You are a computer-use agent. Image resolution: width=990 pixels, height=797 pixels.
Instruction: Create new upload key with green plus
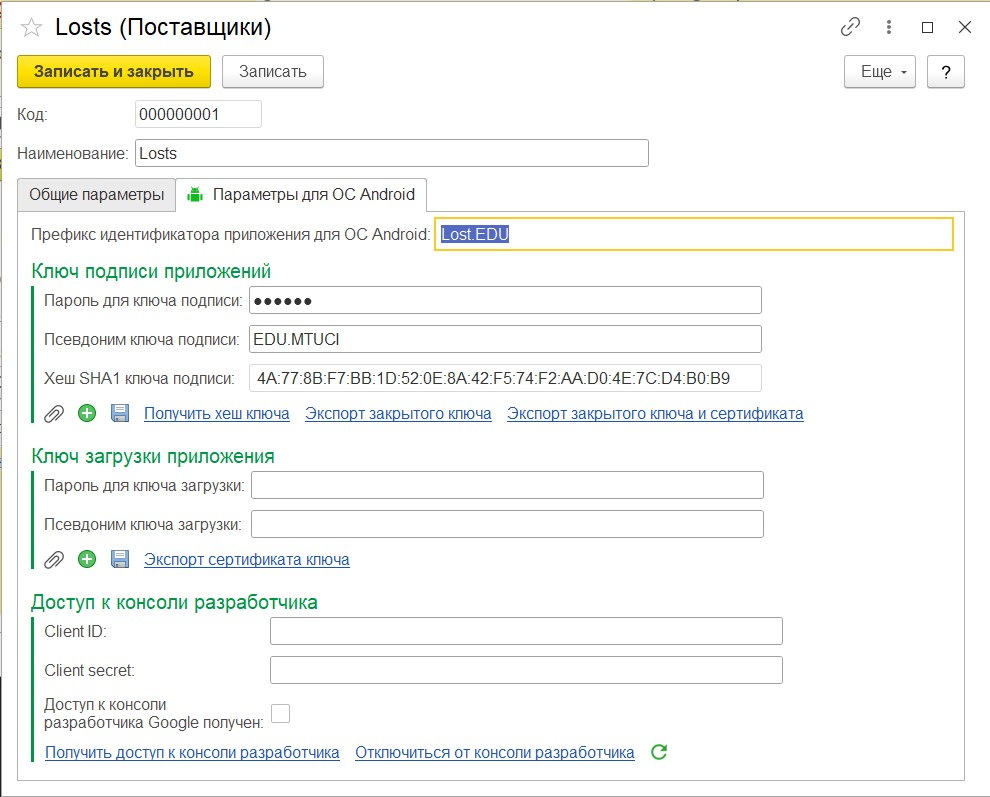click(x=87, y=559)
